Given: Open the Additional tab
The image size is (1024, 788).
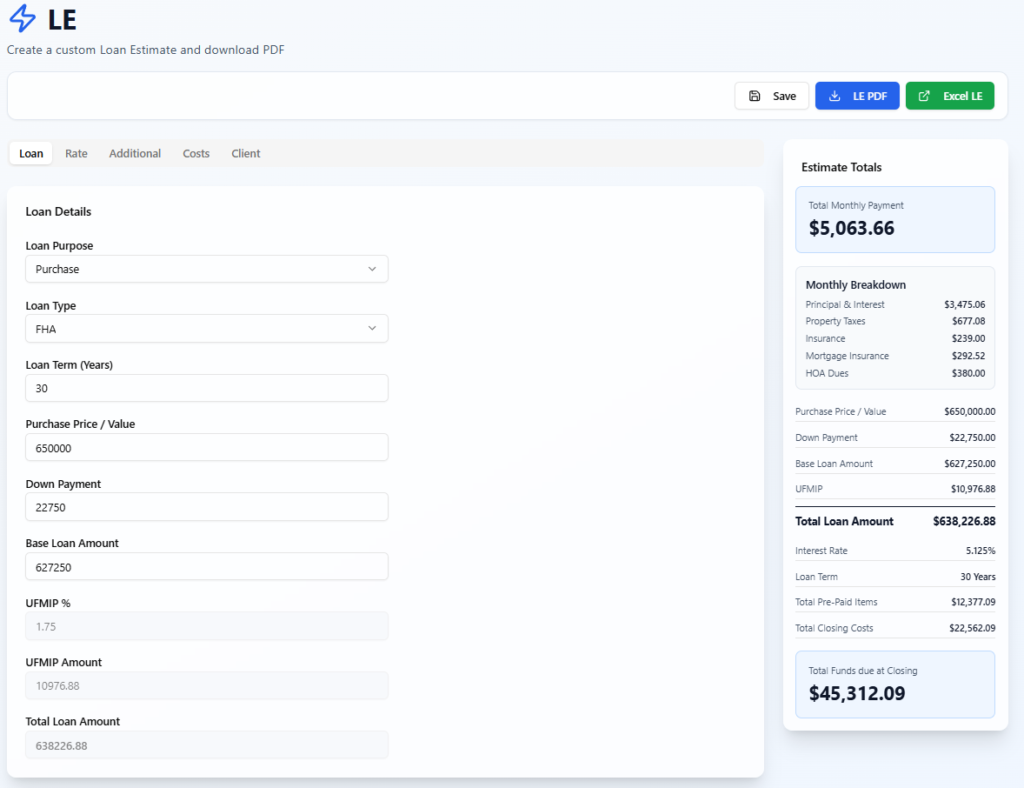Looking at the screenshot, I should [x=135, y=153].
